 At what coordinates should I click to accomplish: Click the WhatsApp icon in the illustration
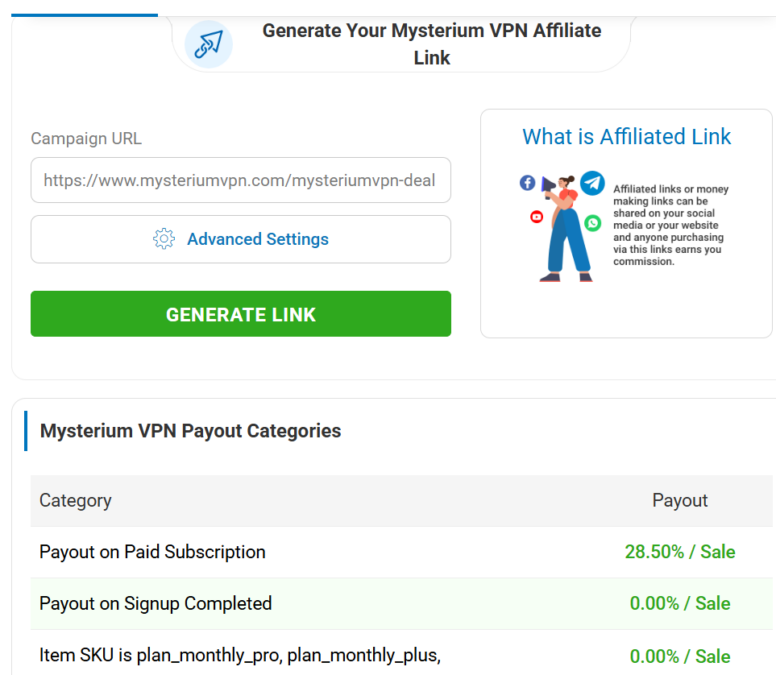(x=593, y=223)
